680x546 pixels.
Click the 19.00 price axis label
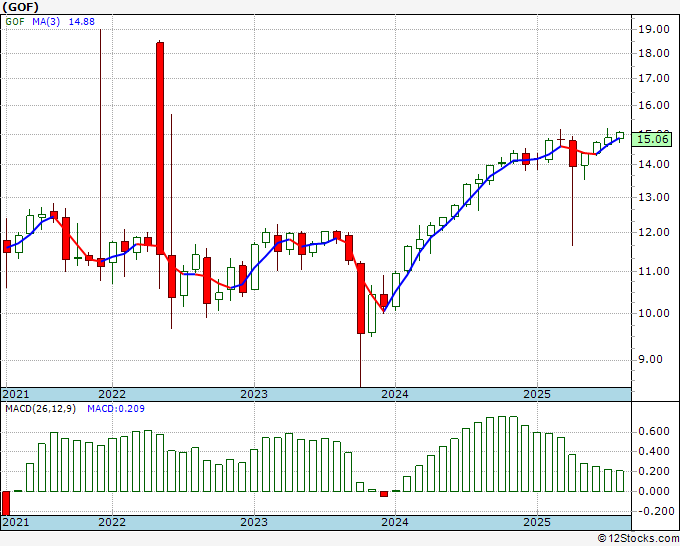[x=654, y=29]
